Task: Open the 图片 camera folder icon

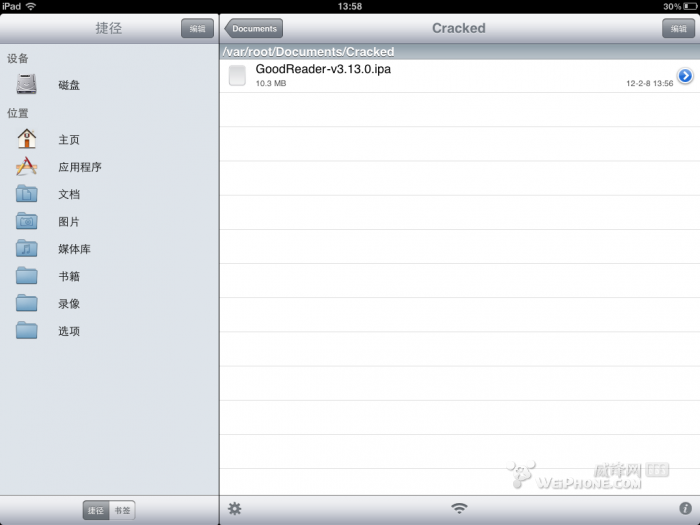Action: [x=26, y=221]
